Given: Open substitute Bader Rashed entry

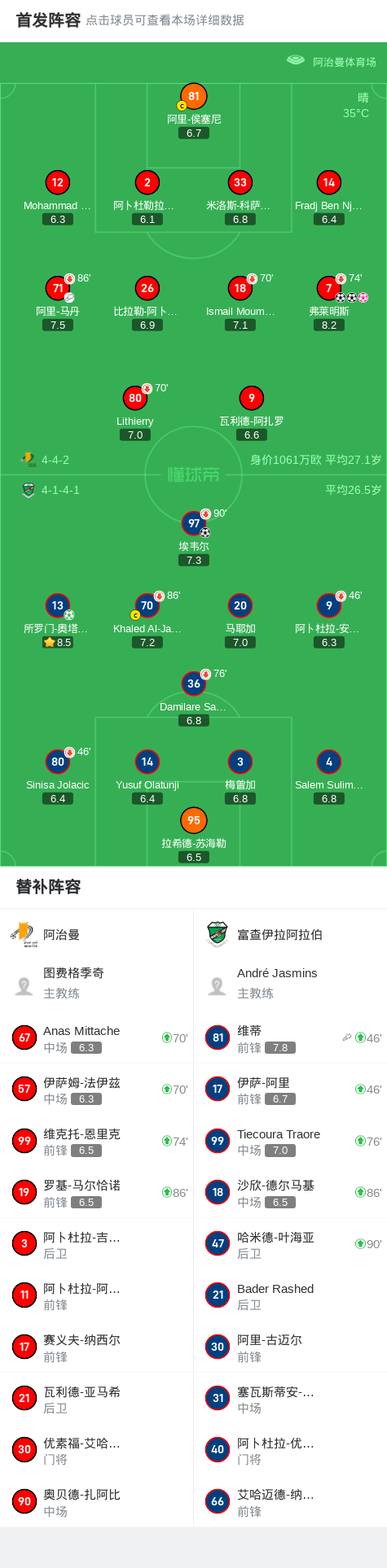Looking at the screenshot, I should (290, 1296).
